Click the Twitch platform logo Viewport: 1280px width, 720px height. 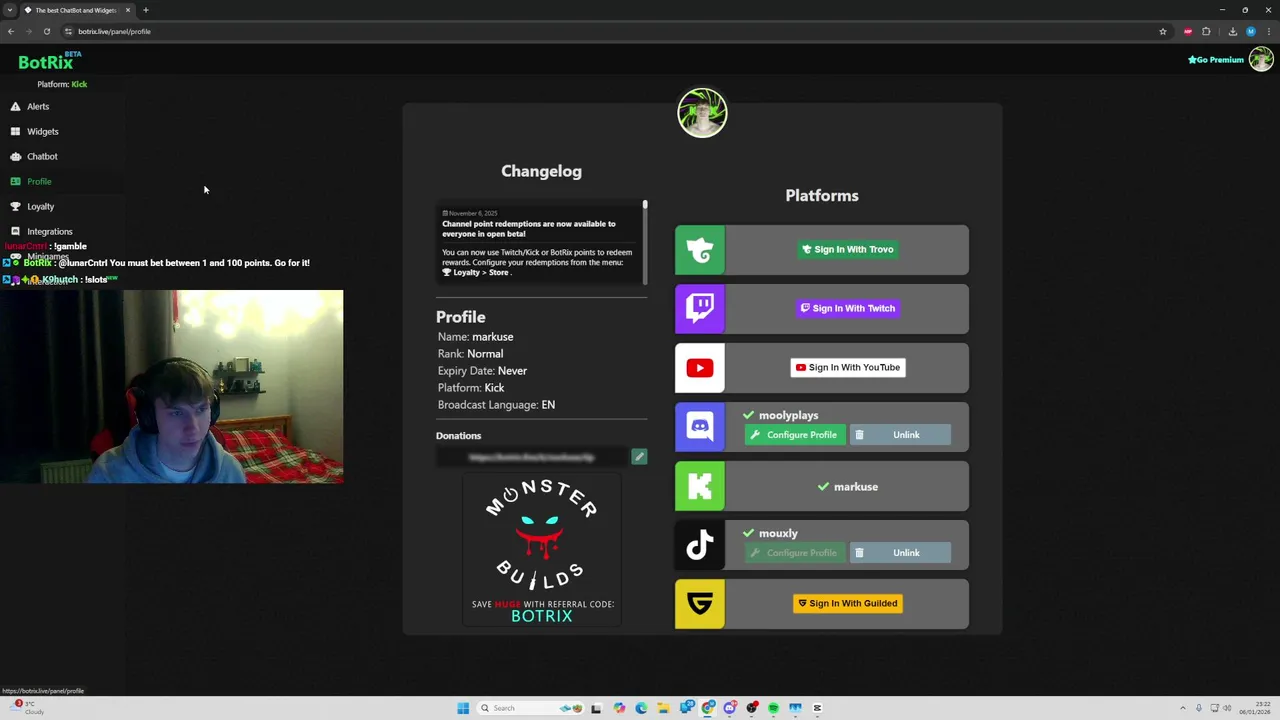(700, 309)
